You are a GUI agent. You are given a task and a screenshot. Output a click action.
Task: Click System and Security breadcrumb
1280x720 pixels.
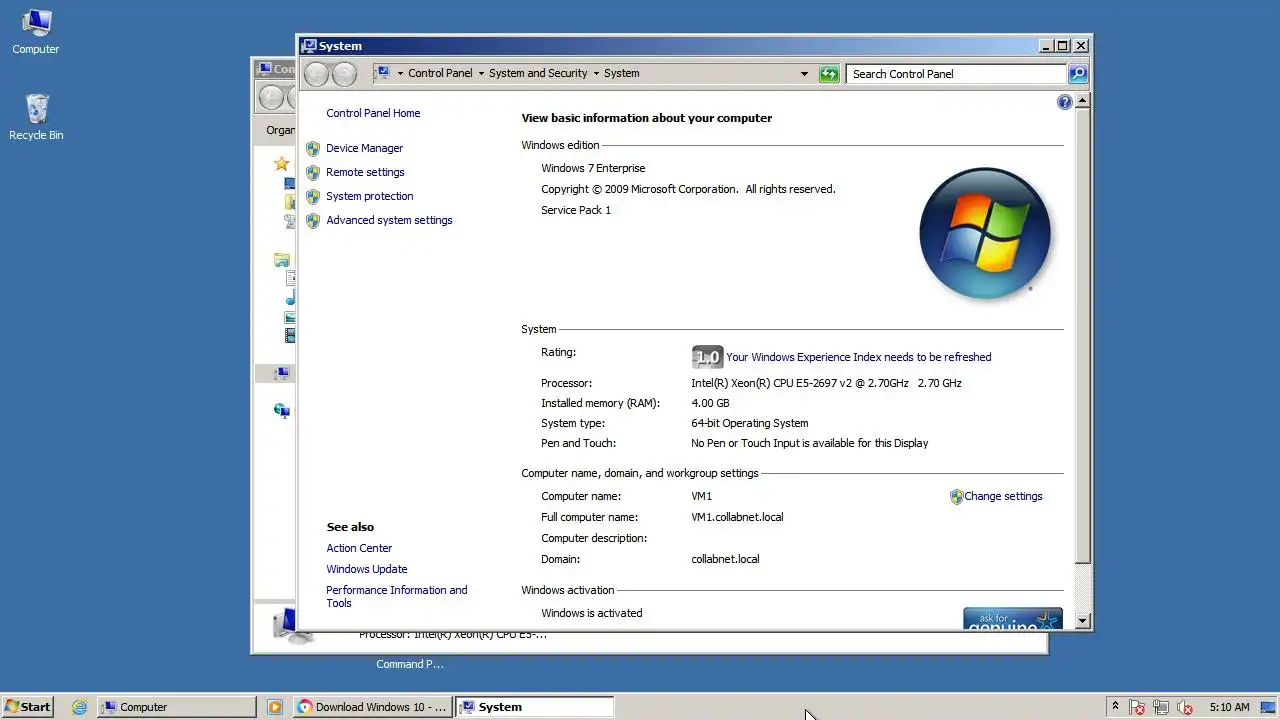pyautogui.click(x=538, y=73)
